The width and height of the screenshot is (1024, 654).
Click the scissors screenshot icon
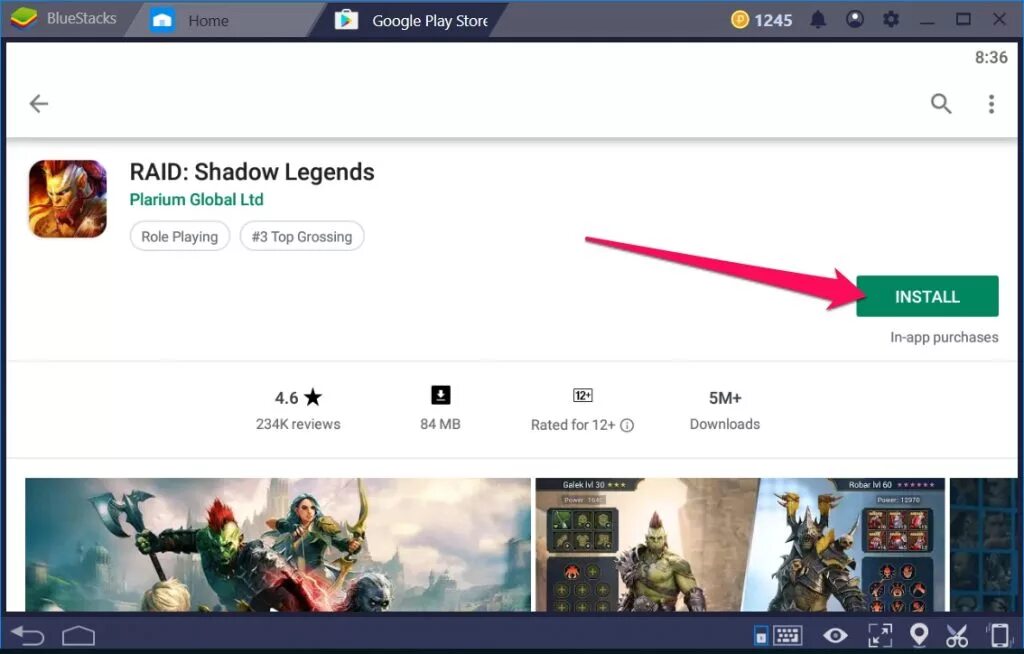pos(957,635)
